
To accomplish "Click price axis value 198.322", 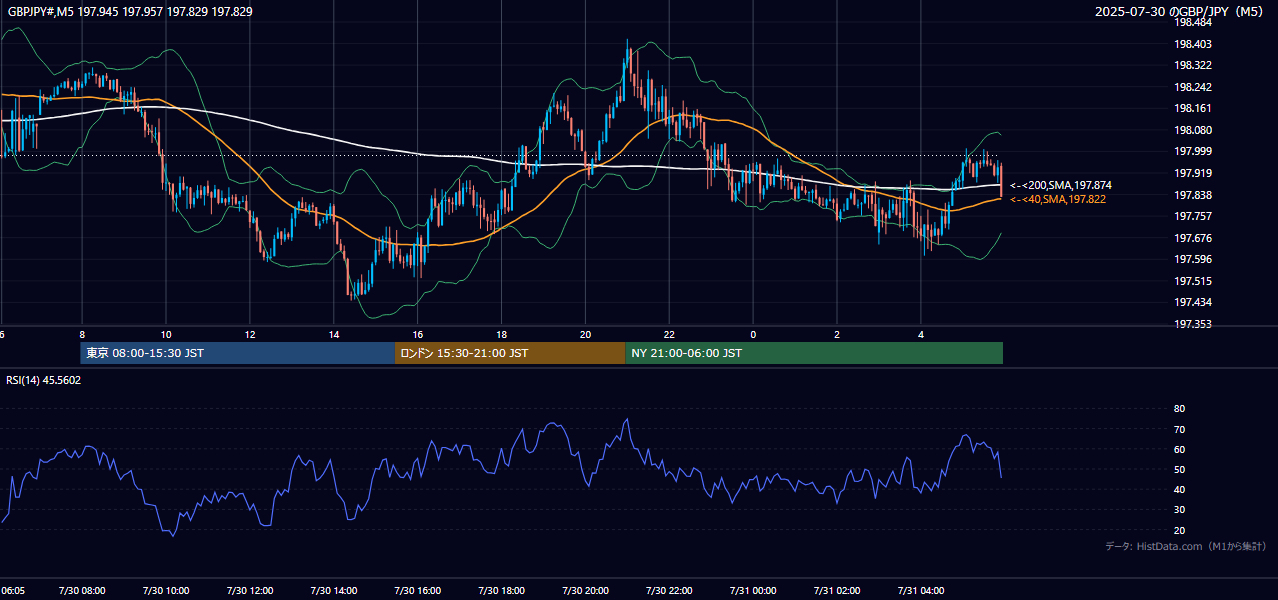I will 1192,66.
